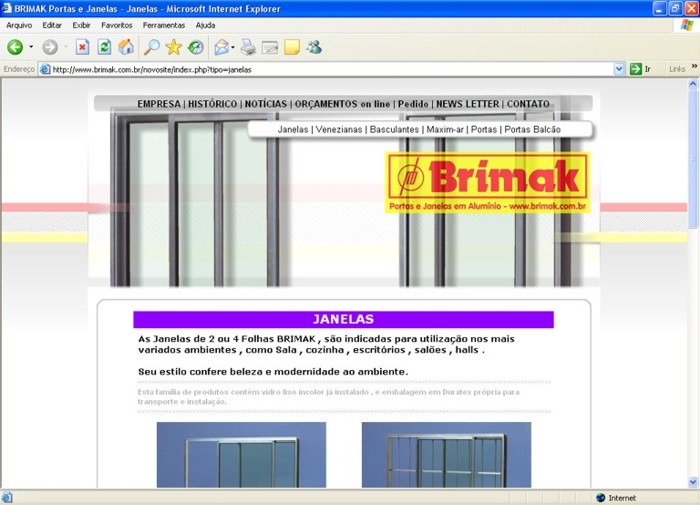
Task: Print the page with the printer icon
Action: tap(248, 47)
